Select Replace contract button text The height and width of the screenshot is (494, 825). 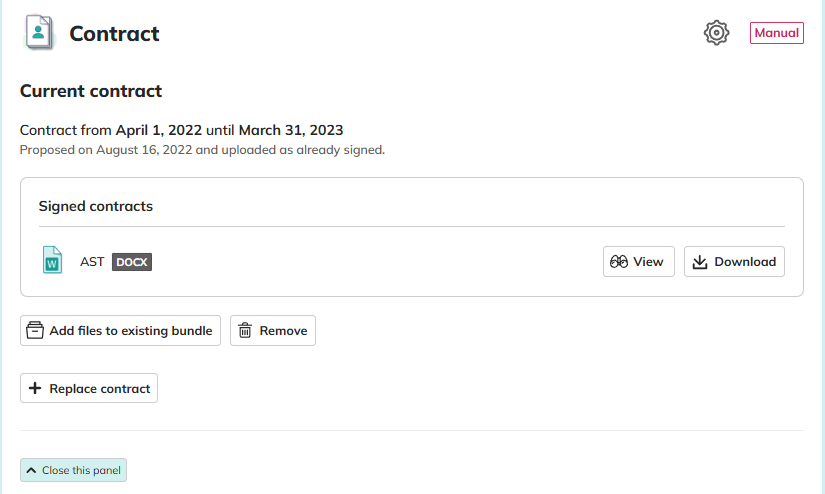click(100, 389)
